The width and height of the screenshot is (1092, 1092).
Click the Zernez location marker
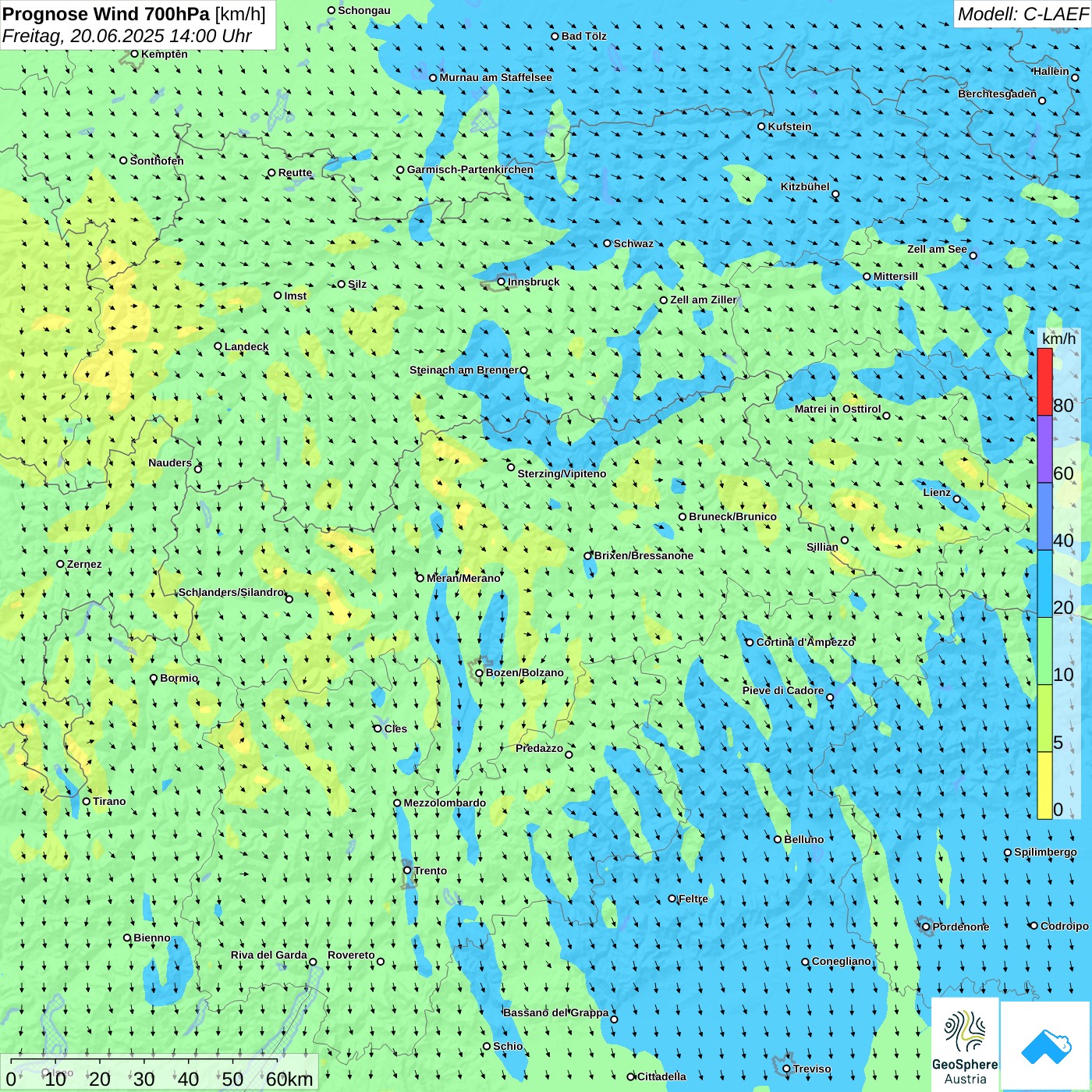pyautogui.click(x=61, y=564)
